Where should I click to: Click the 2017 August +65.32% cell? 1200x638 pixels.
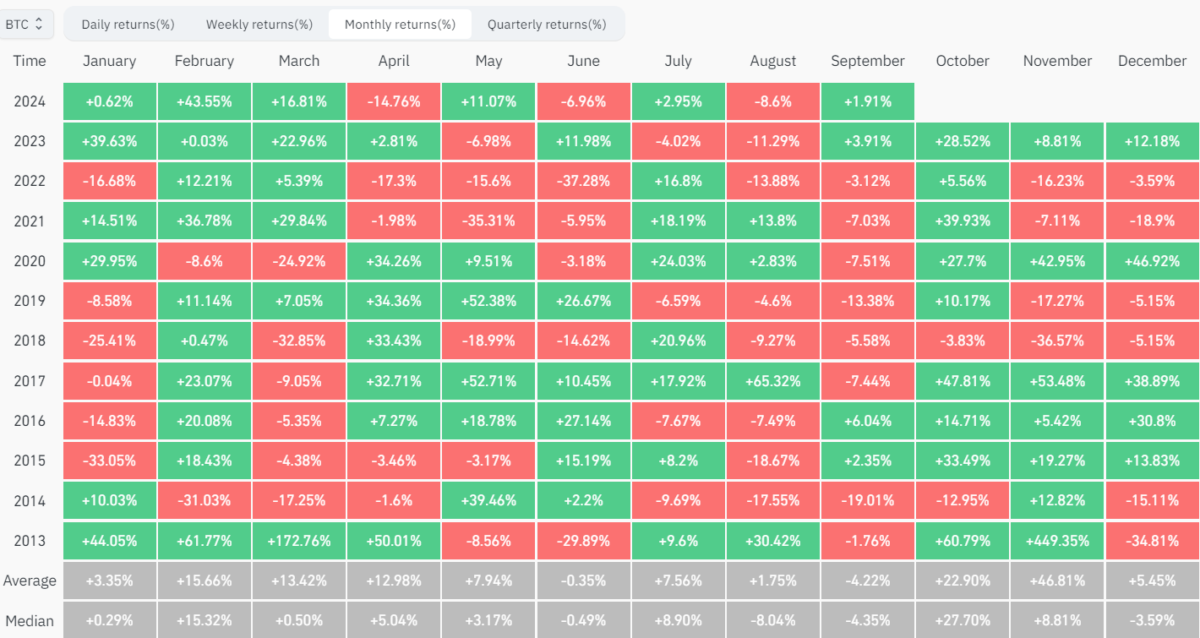(773, 381)
